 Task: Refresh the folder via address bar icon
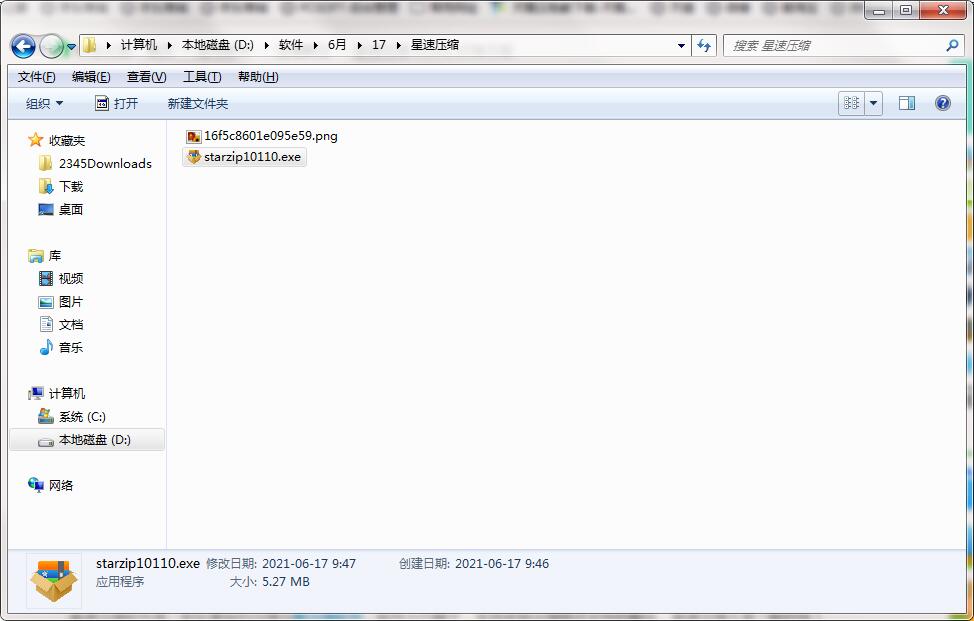(x=704, y=45)
